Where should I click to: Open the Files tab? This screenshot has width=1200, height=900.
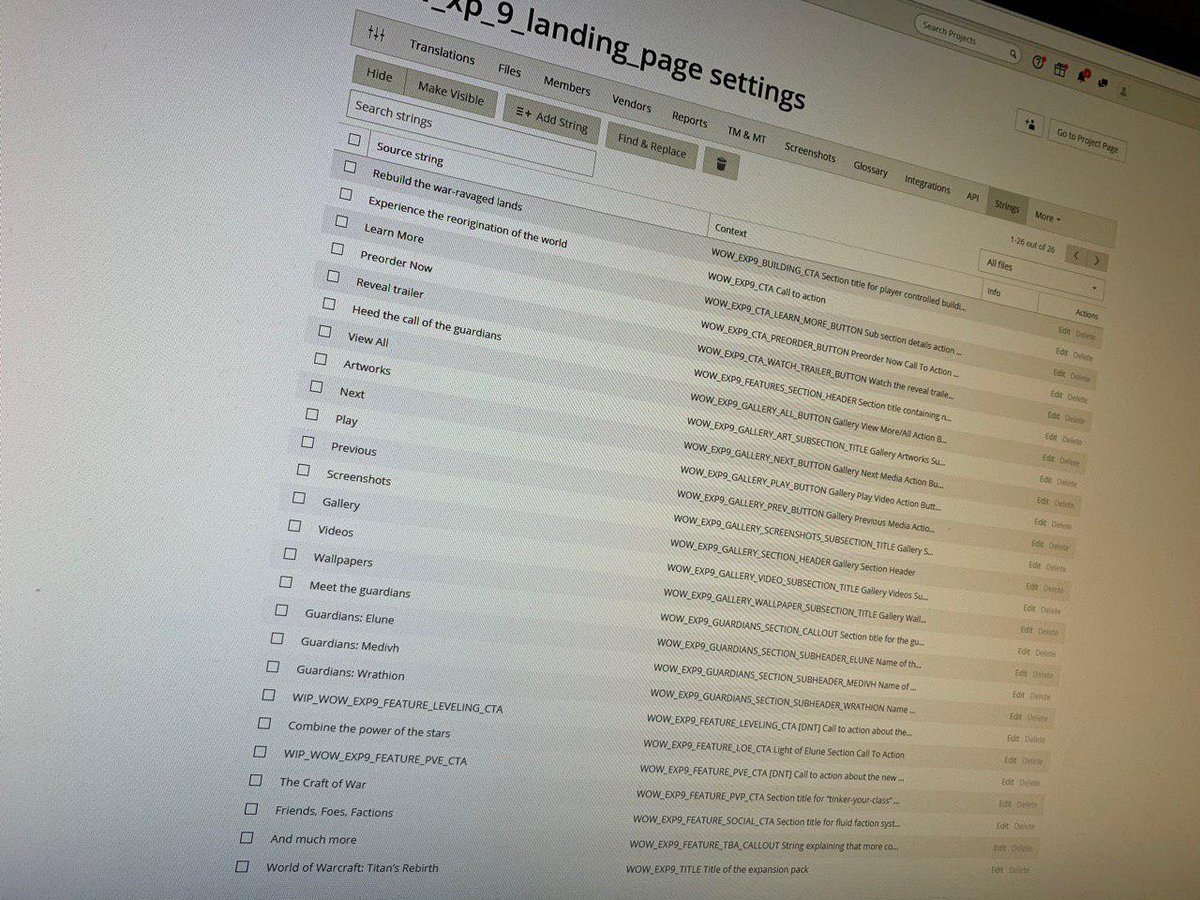tap(509, 71)
